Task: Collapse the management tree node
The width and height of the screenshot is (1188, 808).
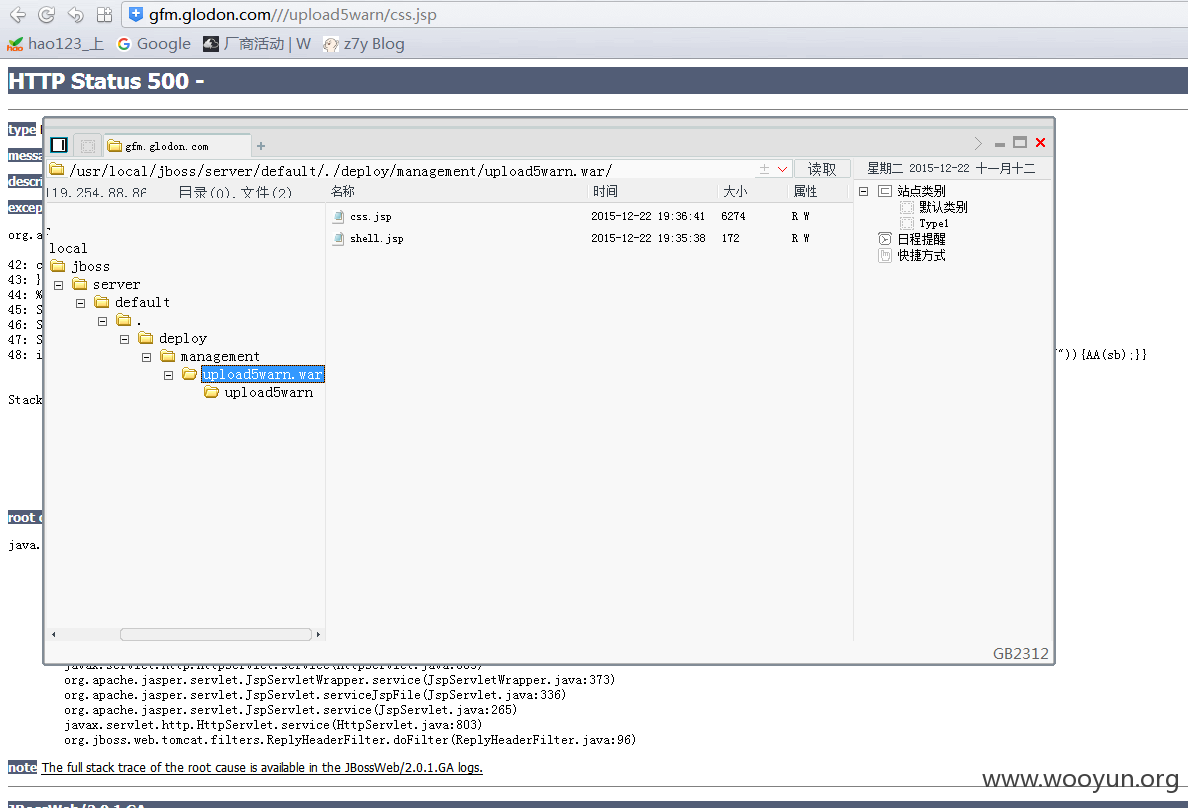Action: point(146,357)
